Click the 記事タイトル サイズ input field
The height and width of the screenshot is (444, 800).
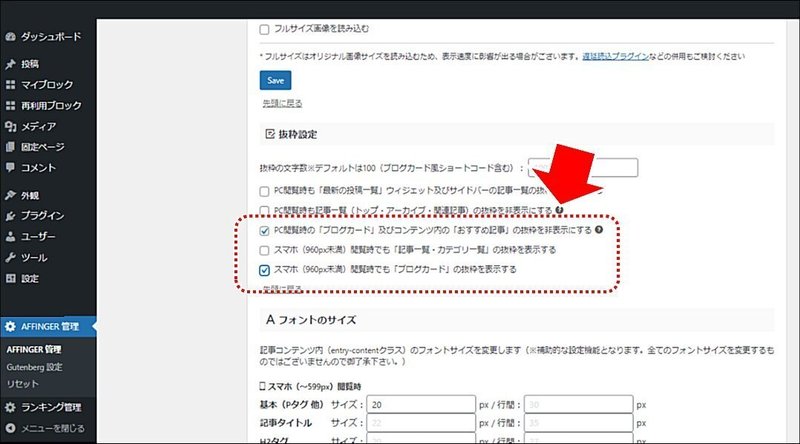[x=421, y=423]
